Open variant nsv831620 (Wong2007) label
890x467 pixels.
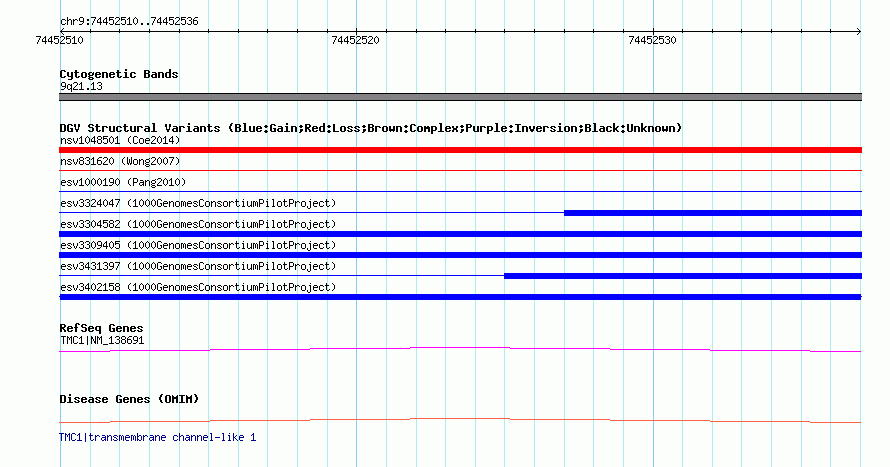click(x=120, y=161)
